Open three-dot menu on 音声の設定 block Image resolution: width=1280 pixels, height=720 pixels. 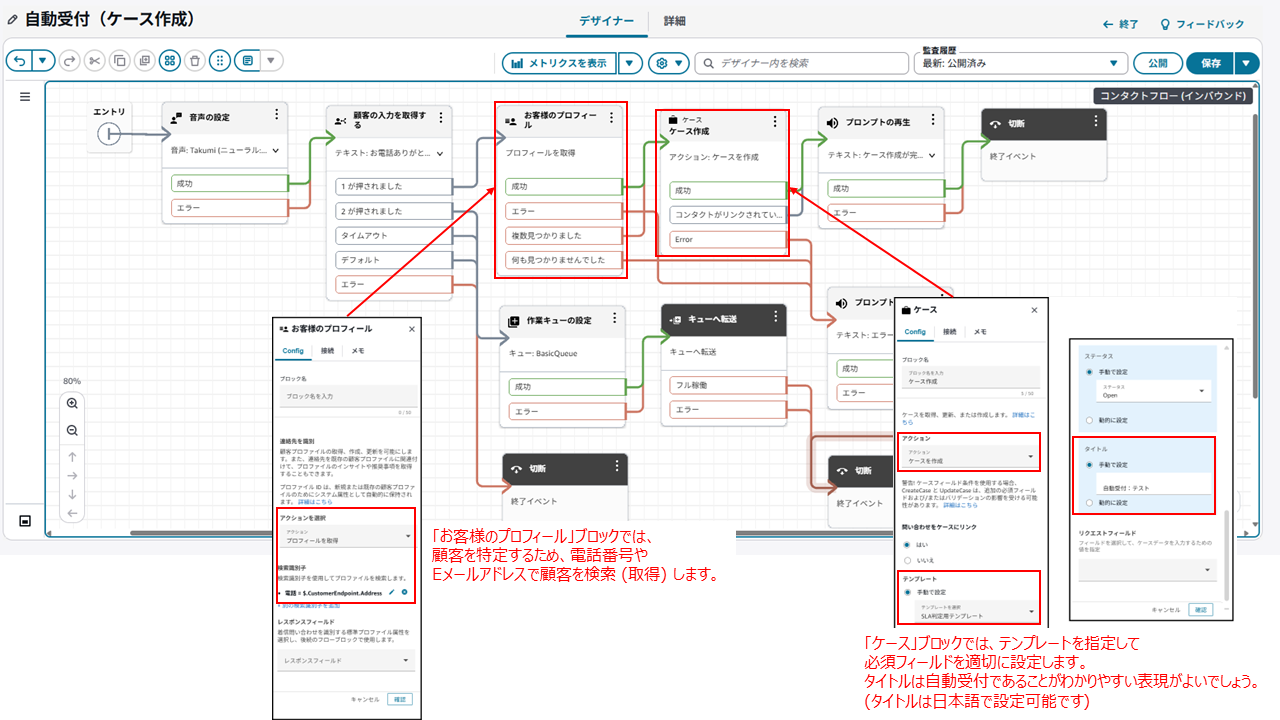pos(276,115)
